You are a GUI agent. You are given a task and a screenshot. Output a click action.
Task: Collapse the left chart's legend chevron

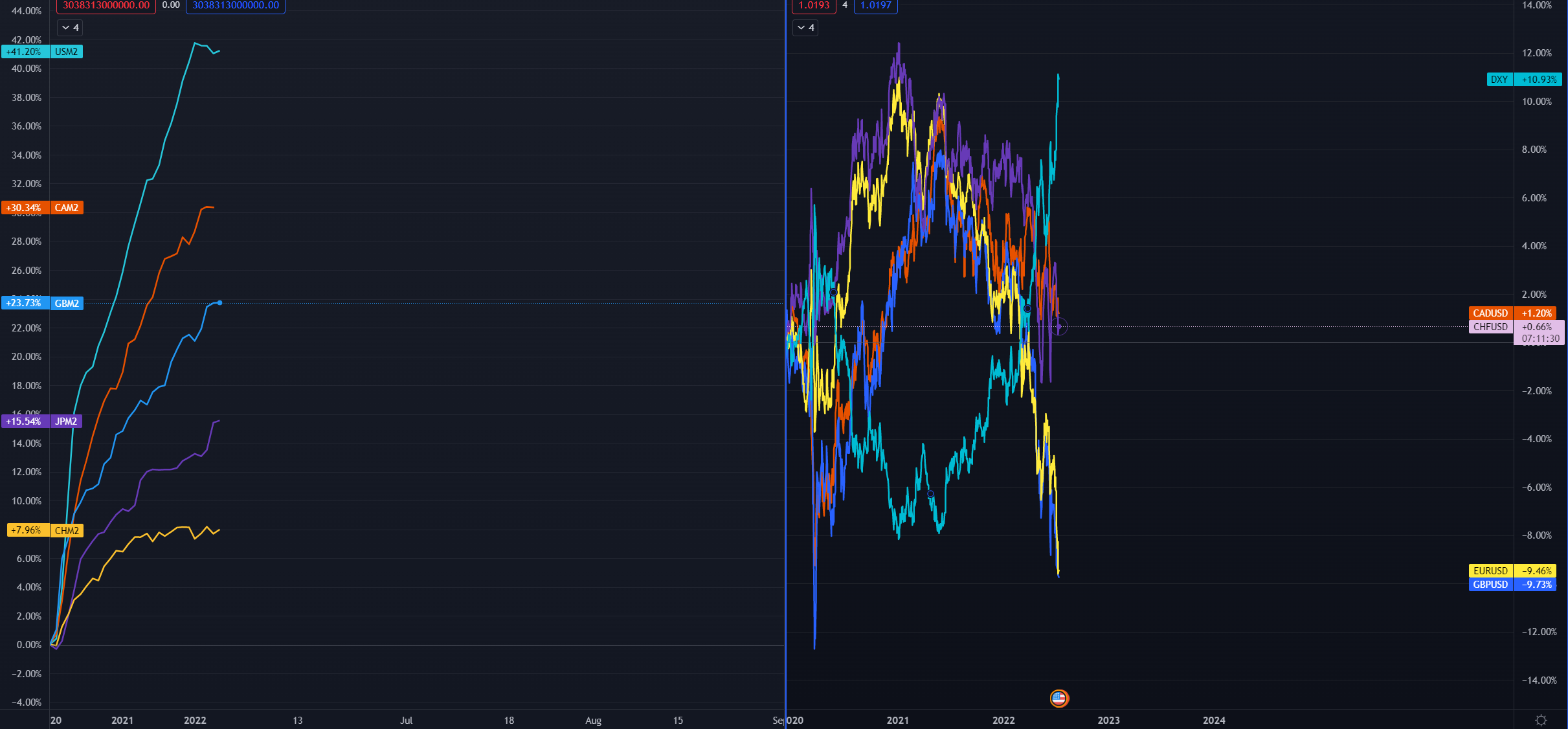click(70, 28)
